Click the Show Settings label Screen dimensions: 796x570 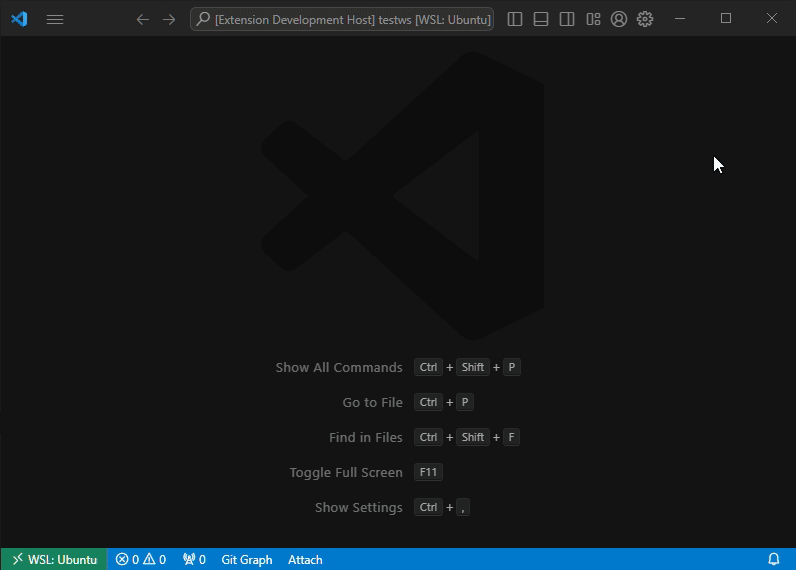(358, 508)
